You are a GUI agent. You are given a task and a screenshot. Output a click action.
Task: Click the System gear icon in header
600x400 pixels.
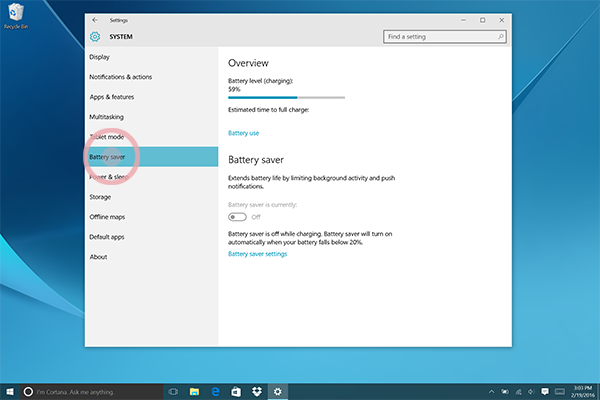[95, 37]
